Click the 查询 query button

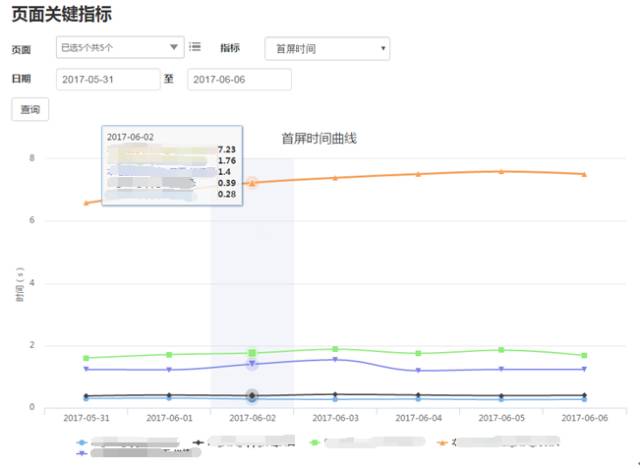point(30,110)
